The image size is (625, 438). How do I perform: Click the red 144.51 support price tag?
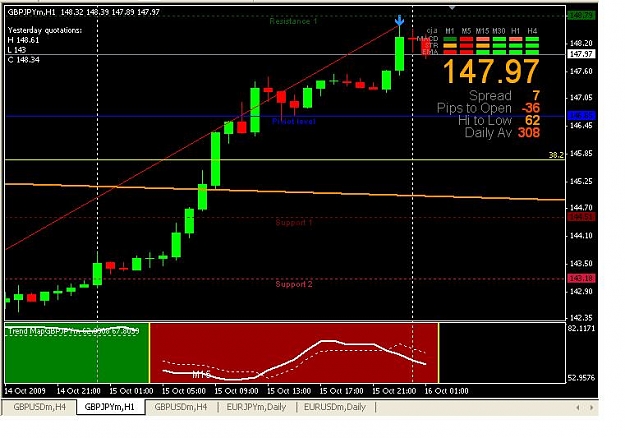(581, 217)
